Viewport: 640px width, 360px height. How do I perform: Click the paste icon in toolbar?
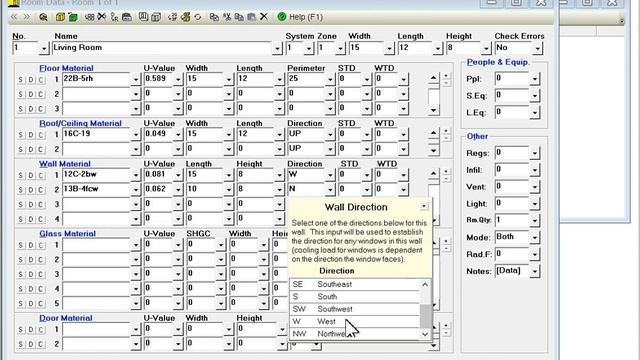click(x=239, y=17)
